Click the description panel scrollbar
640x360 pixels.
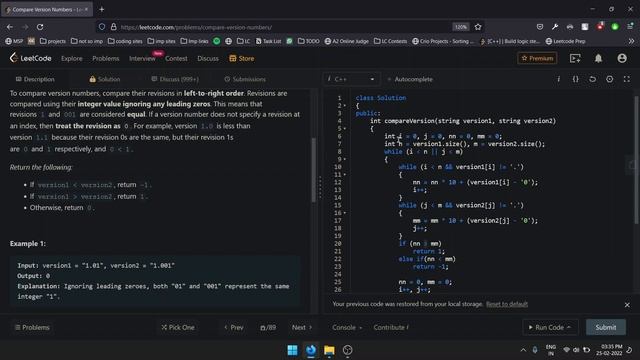point(313,169)
